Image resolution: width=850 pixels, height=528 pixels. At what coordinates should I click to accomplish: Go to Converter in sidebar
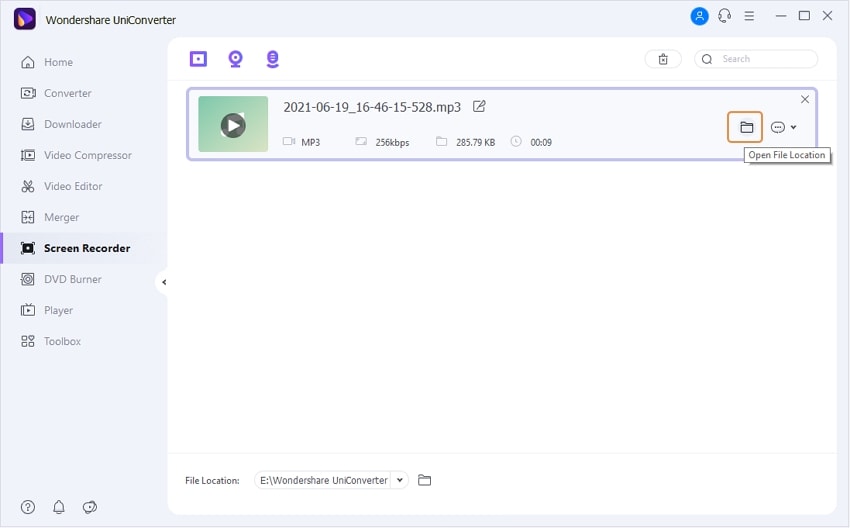pyautogui.click(x=56, y=93)
